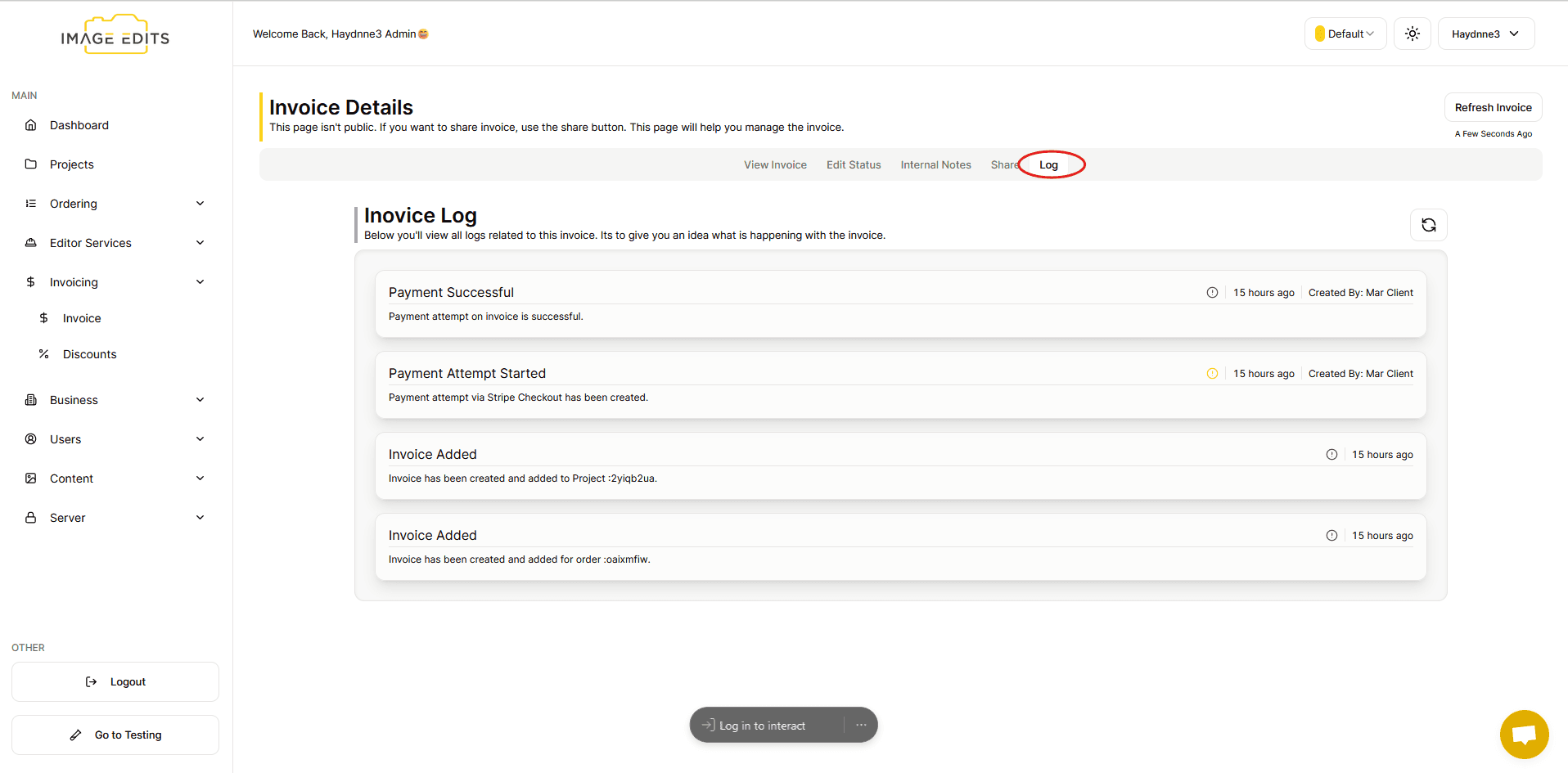
Task: Switch to the Internal Notes tab
Action: (x=935, y=165)
